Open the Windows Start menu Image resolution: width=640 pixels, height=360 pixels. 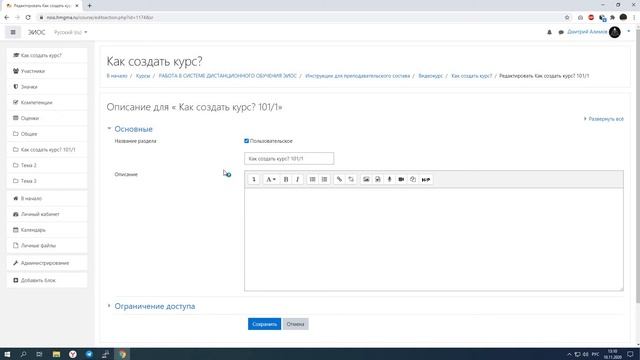(7, 354)
